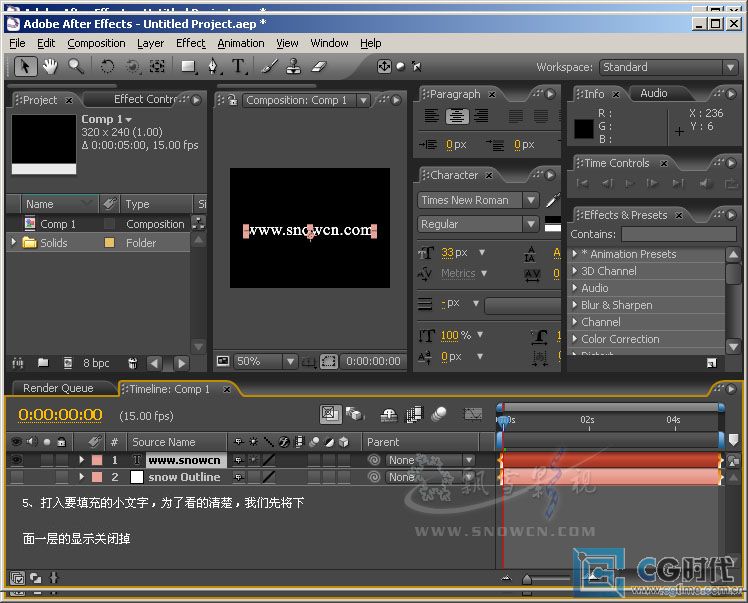Image resolution: width=748 pixels, height=603 pixels.
Task: Enable frame blending icon in timeline
Action: click(414, 414)
